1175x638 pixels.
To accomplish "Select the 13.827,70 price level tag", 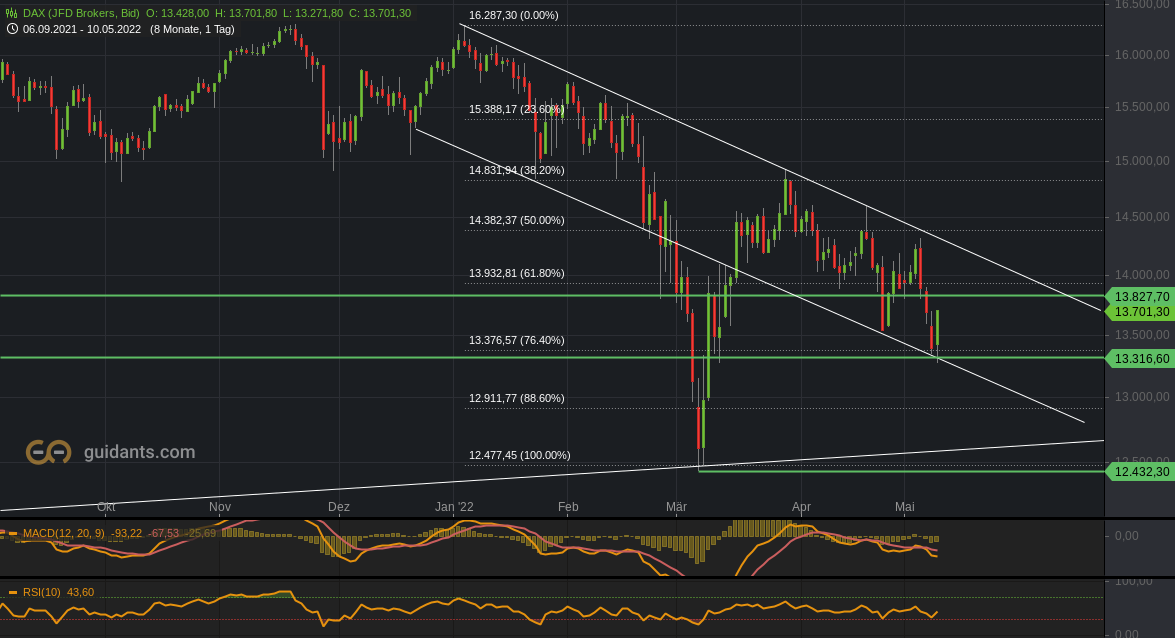I will (1139, 296).
